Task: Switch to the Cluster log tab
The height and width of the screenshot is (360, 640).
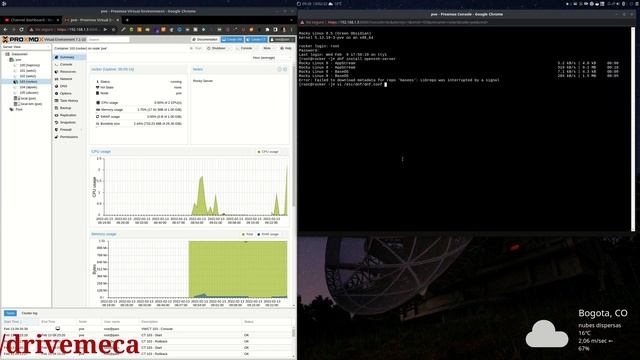Action: [x=29, y=313]
